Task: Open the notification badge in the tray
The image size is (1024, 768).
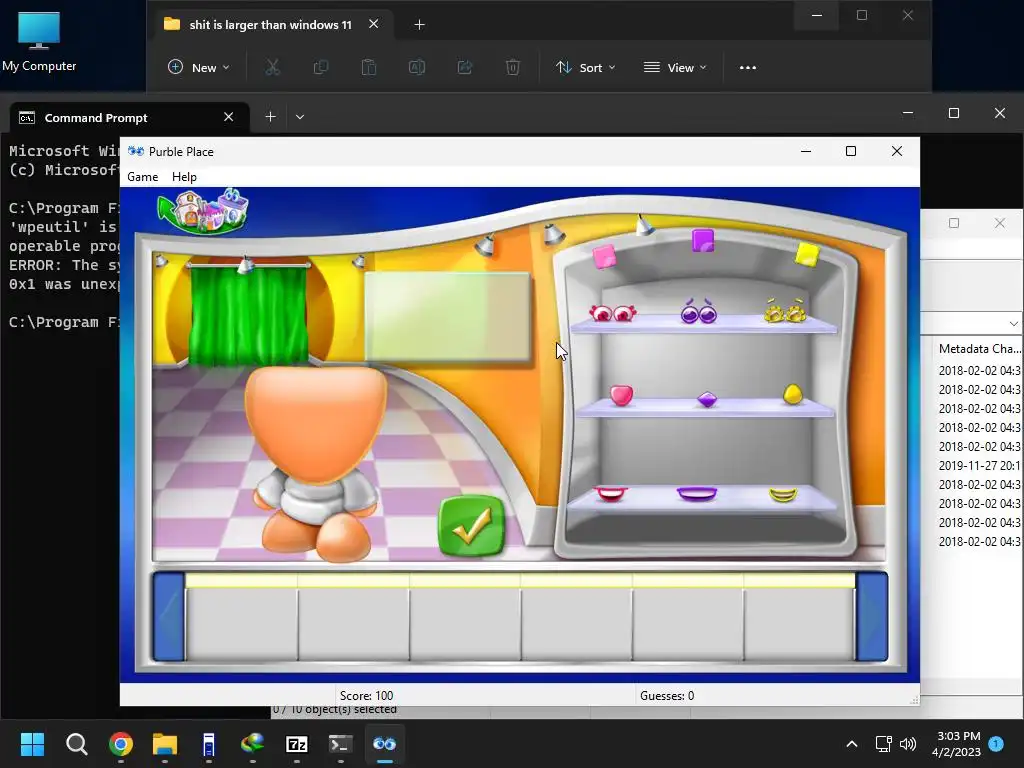Action: click(996, 744)
